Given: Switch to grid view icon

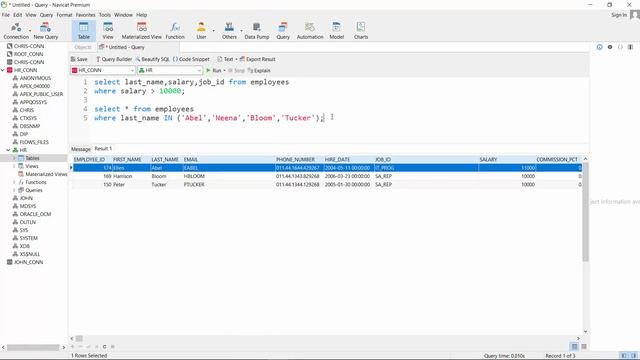Looking at the screenshot, I should (574, 347).
